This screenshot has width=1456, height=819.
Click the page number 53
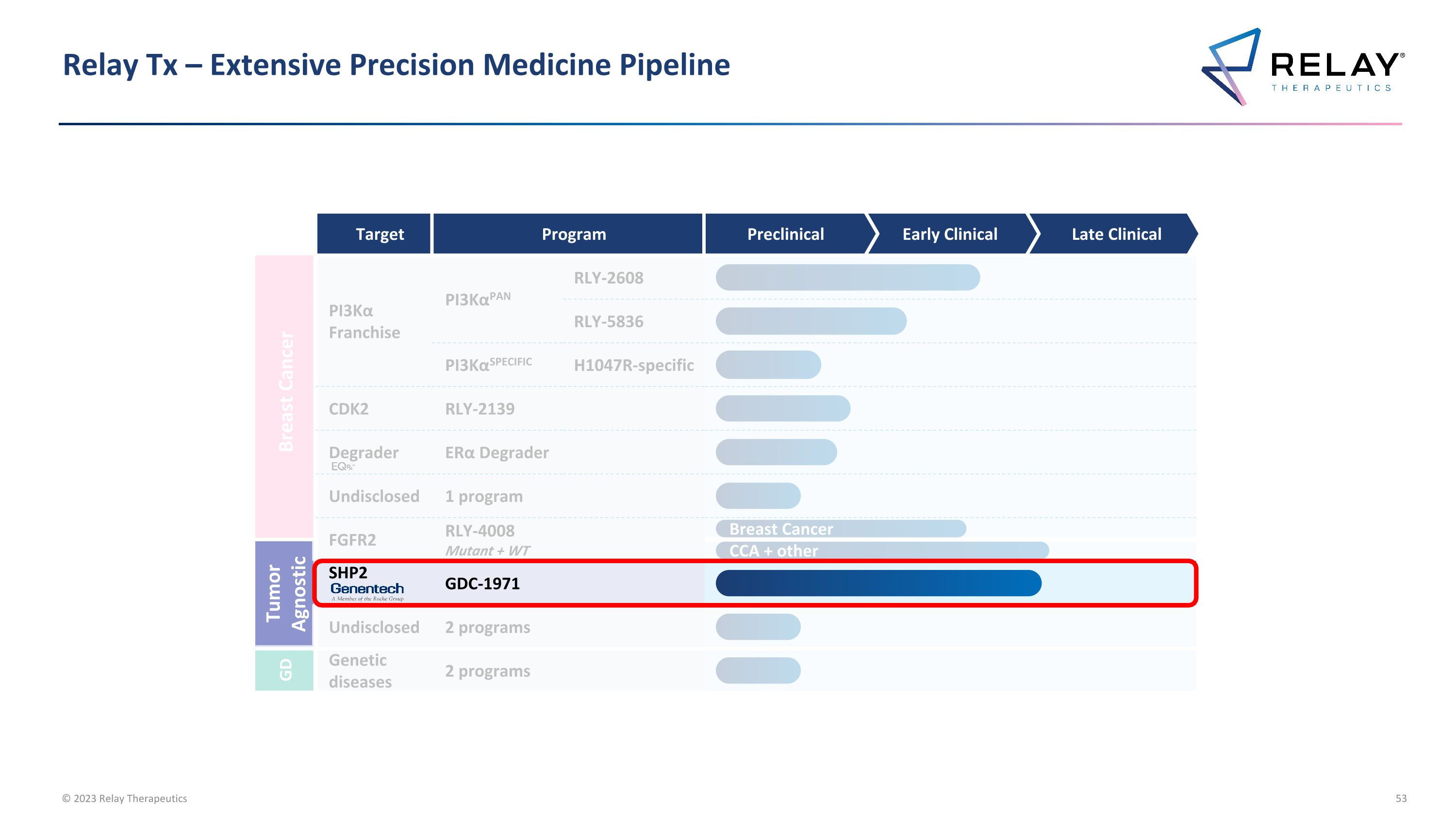pos(1401,798)
